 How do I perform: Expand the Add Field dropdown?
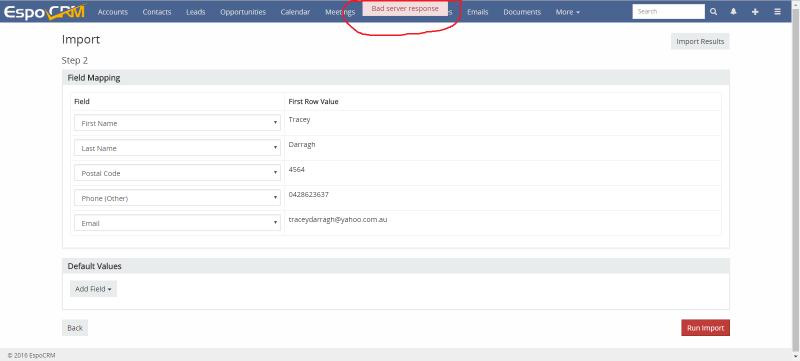pyautogui.click(x=93, y=289)
